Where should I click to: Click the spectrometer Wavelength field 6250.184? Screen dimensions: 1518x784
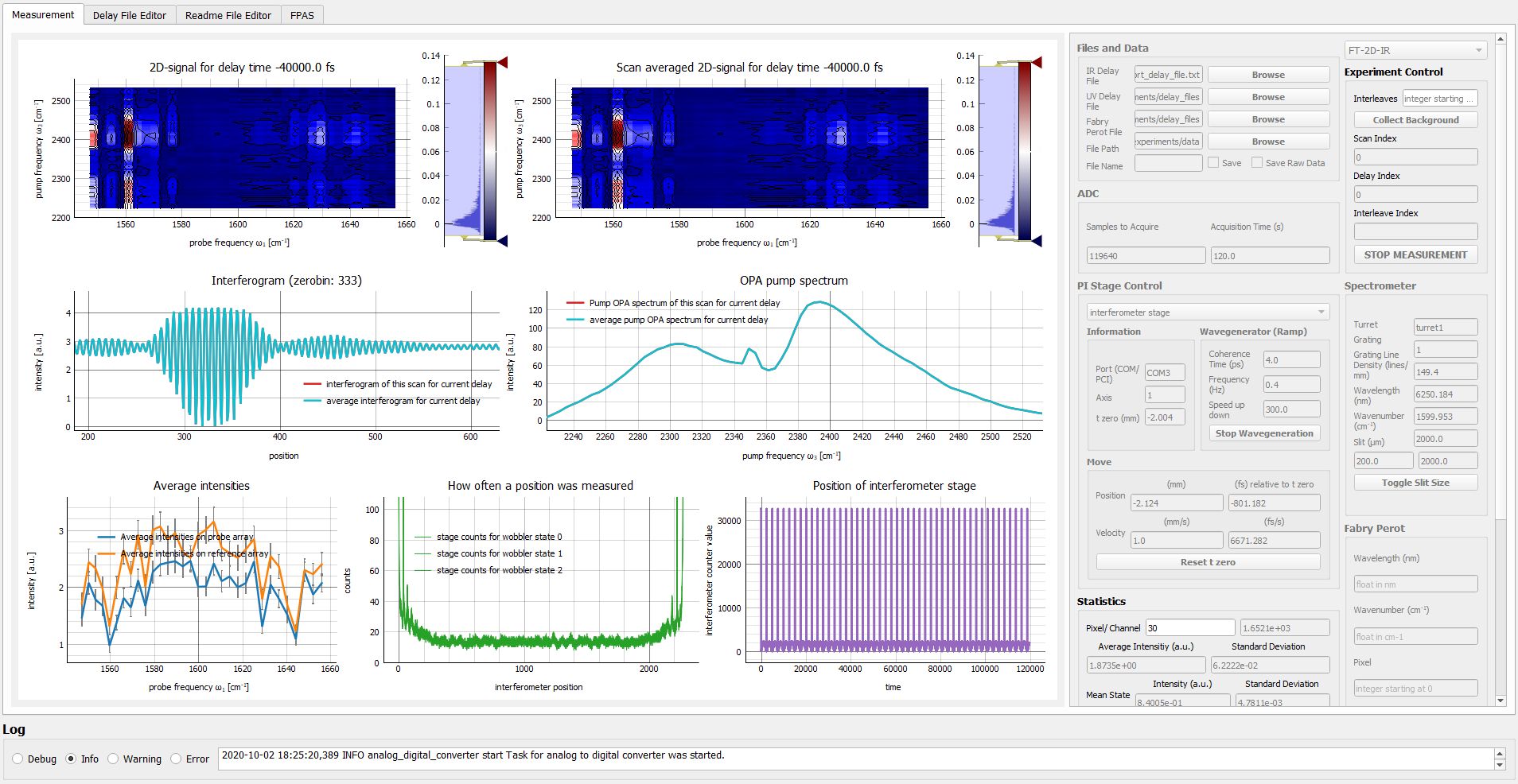point(1446,394)
